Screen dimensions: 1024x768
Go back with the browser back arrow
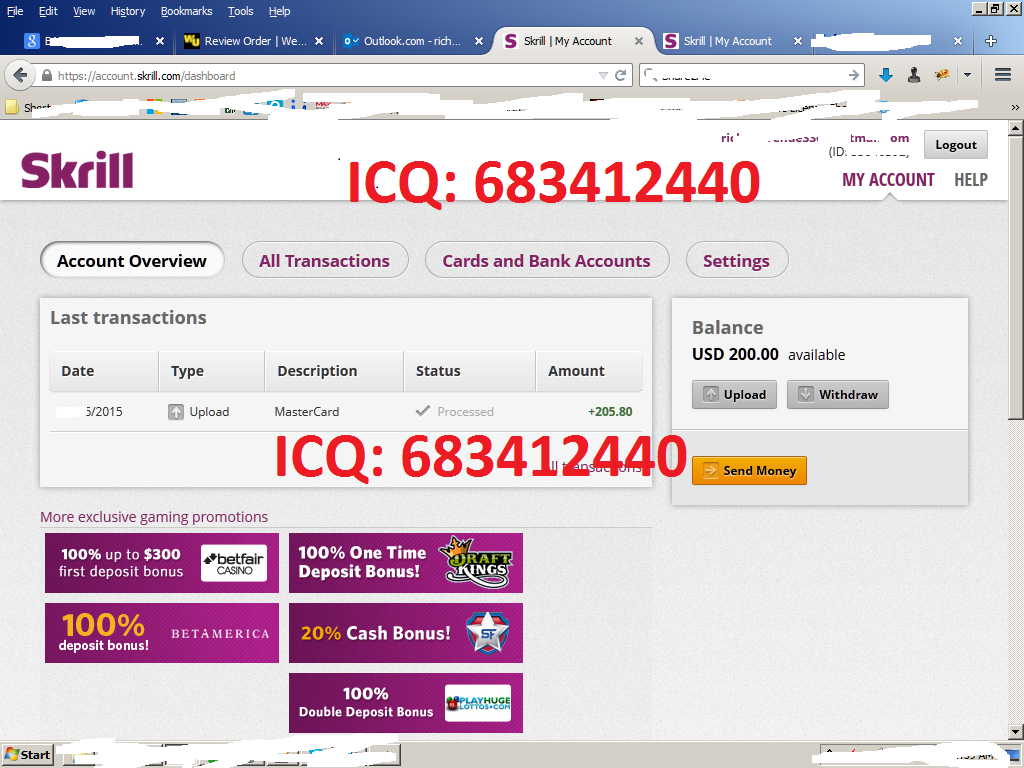coord(20,75)
